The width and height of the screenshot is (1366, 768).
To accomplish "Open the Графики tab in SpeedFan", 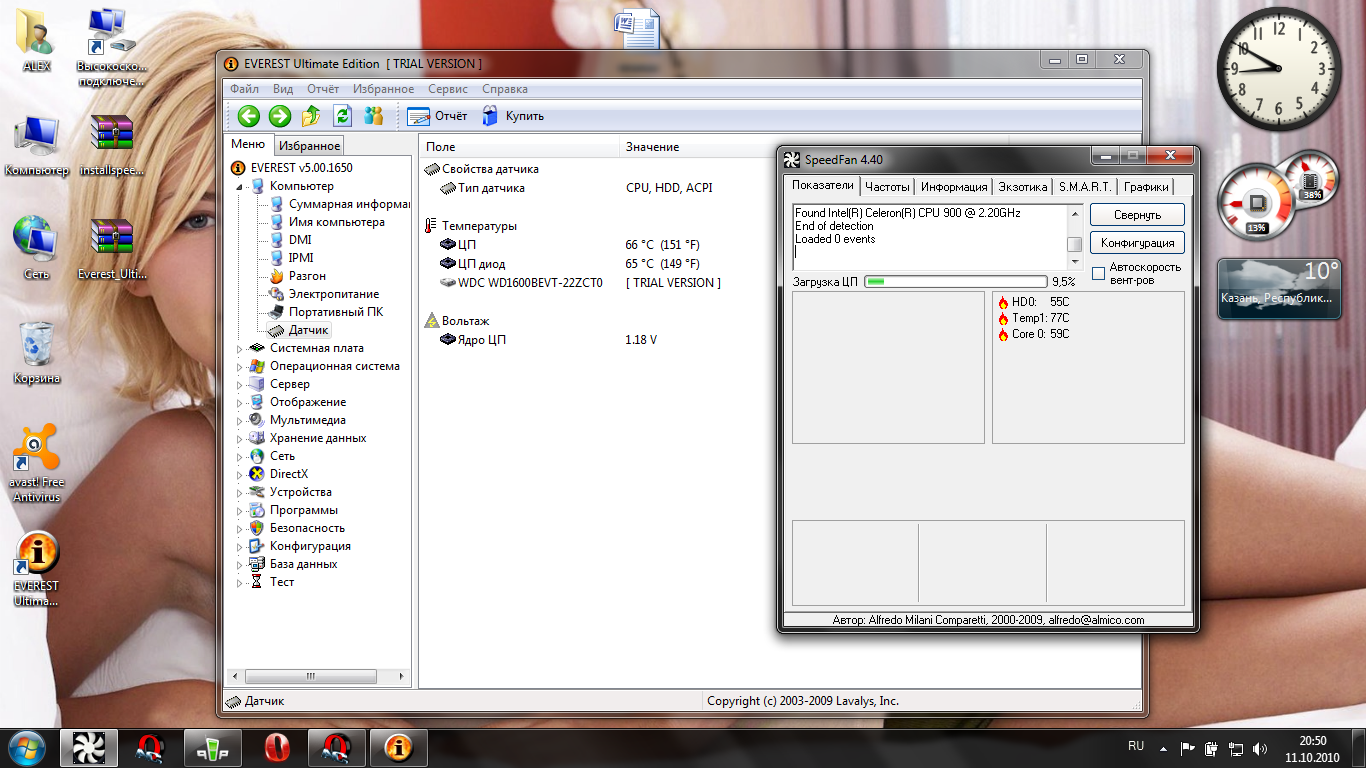I will pyautogui.click(x=1145, y=187).
